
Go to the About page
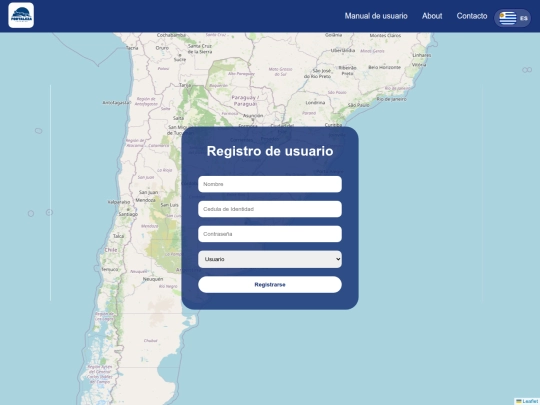pyautogui.click(x=432, y=16)
